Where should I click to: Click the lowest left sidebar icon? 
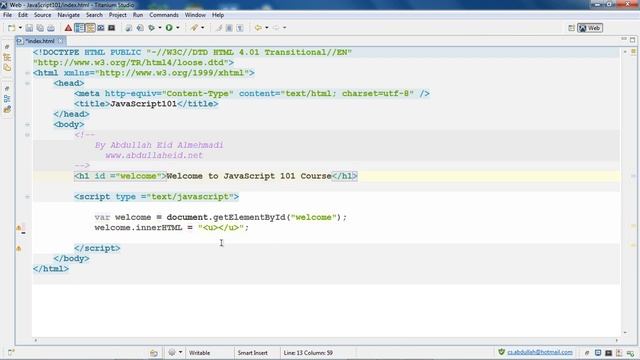tap(7, 109)
